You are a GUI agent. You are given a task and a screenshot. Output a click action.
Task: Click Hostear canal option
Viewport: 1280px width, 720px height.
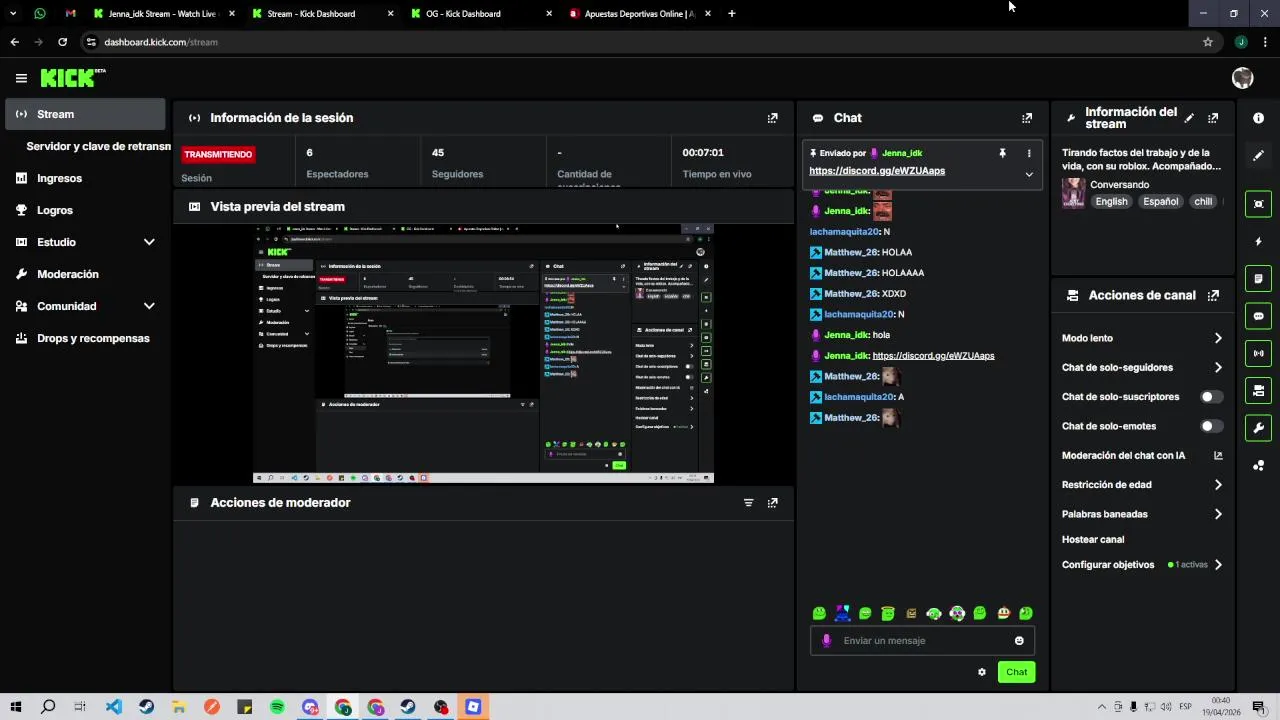tap(1093, 539)
